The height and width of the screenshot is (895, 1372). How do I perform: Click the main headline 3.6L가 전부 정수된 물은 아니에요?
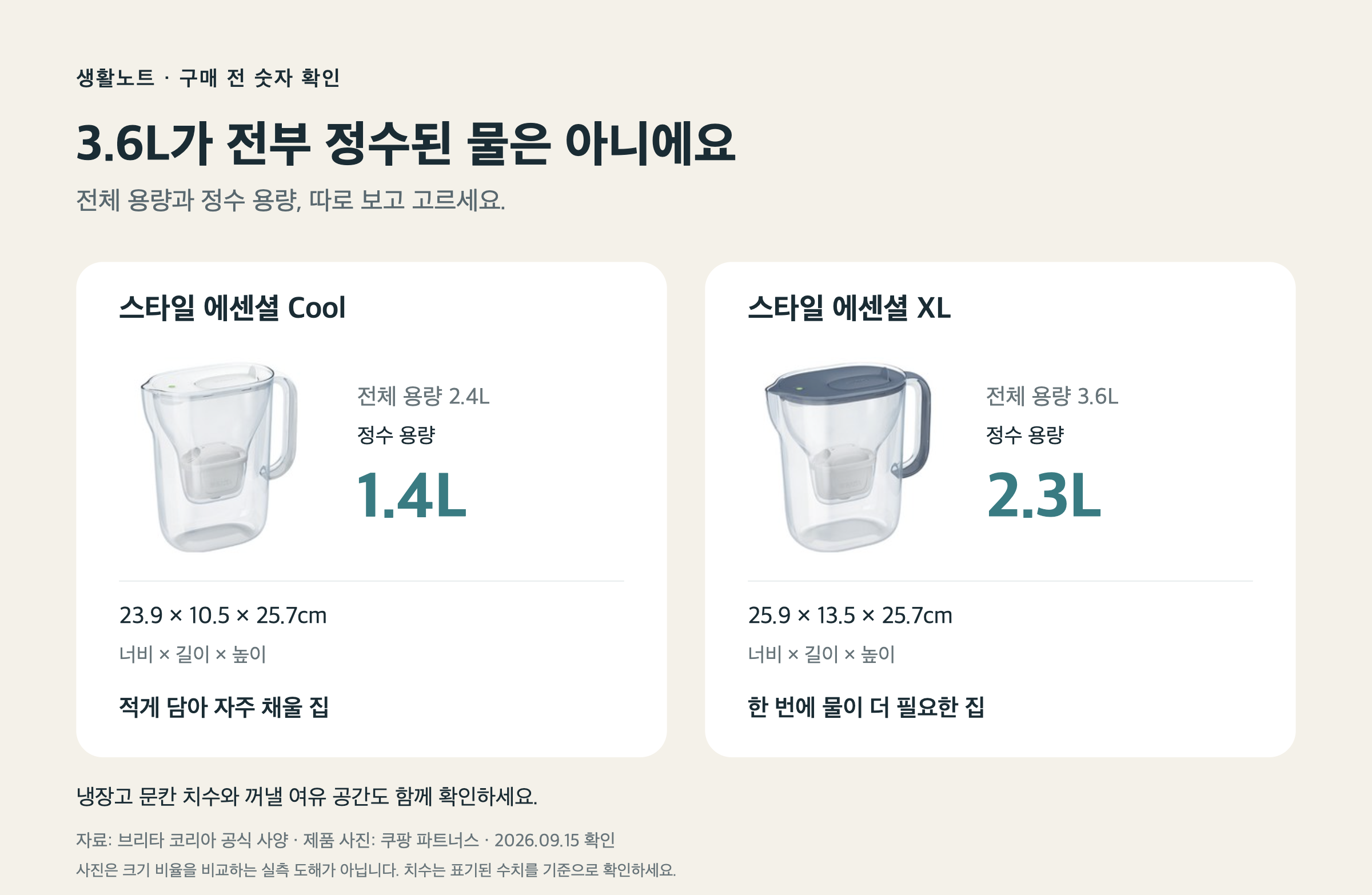coord(406,143)
